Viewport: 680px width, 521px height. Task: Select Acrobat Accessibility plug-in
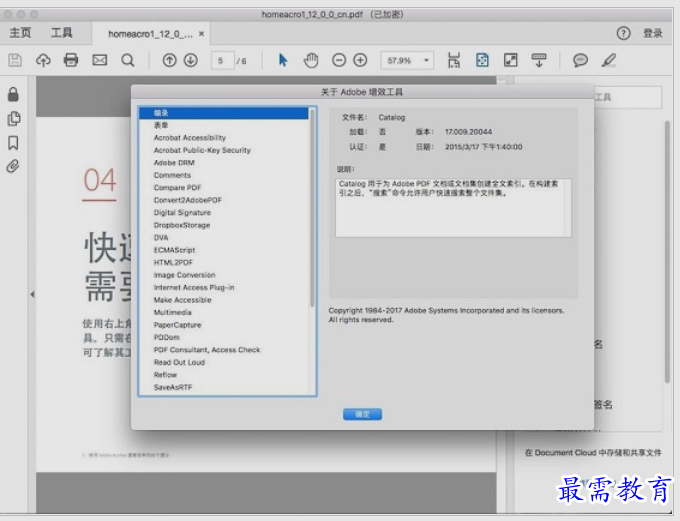pos(224,138)
